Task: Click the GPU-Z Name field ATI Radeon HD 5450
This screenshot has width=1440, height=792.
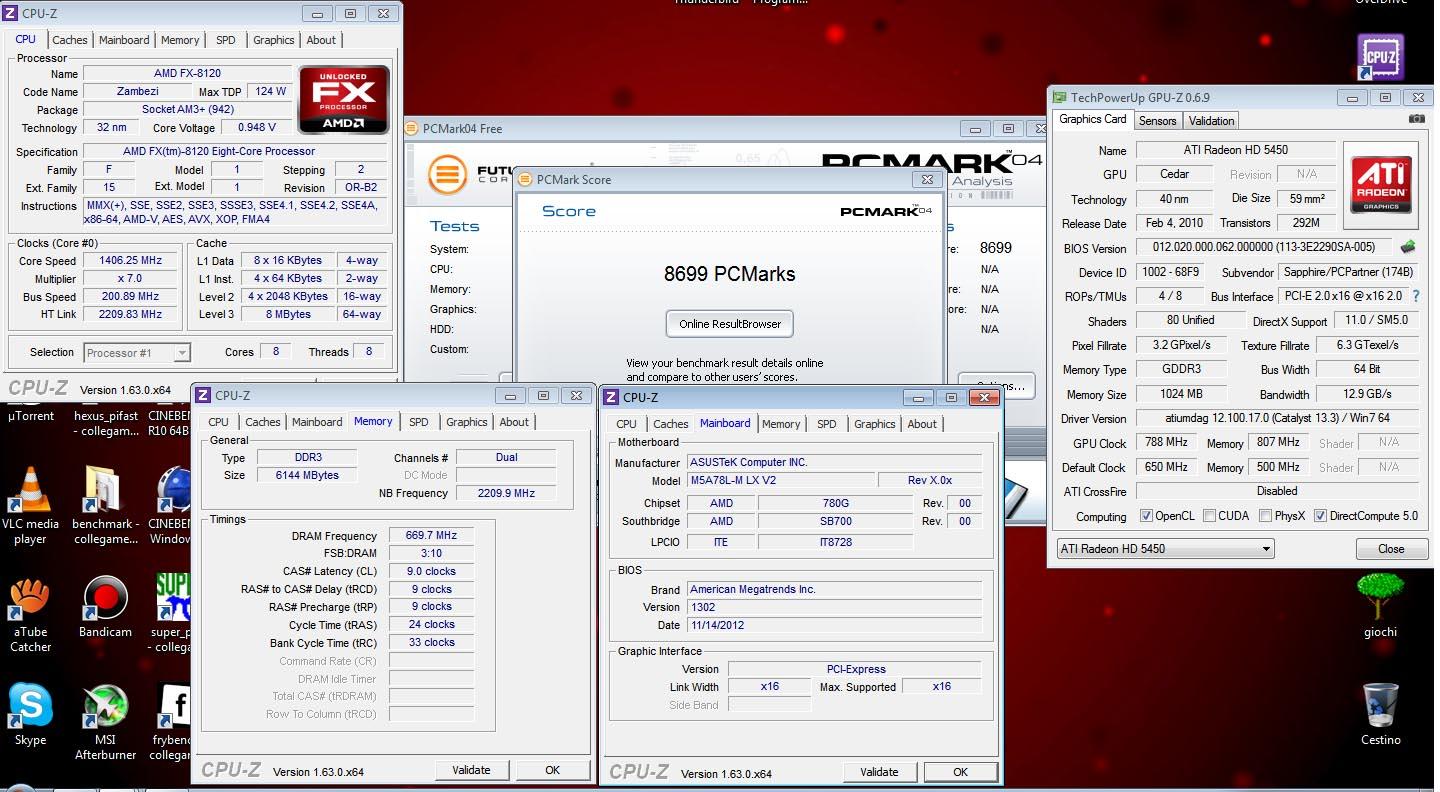Action: tap(1235, 150)
